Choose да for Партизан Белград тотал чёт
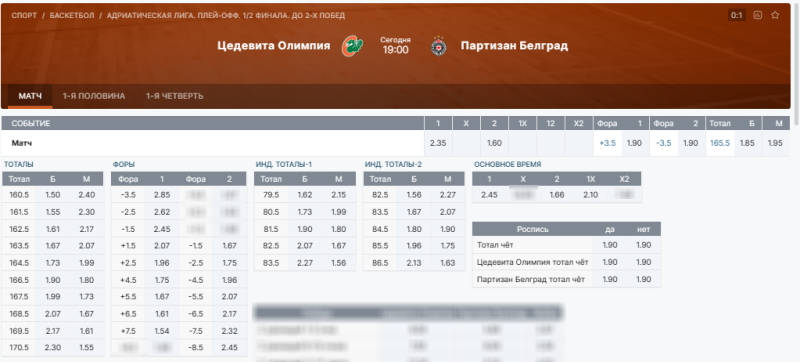This screenshot has width=800, height=362. (610, 279)
